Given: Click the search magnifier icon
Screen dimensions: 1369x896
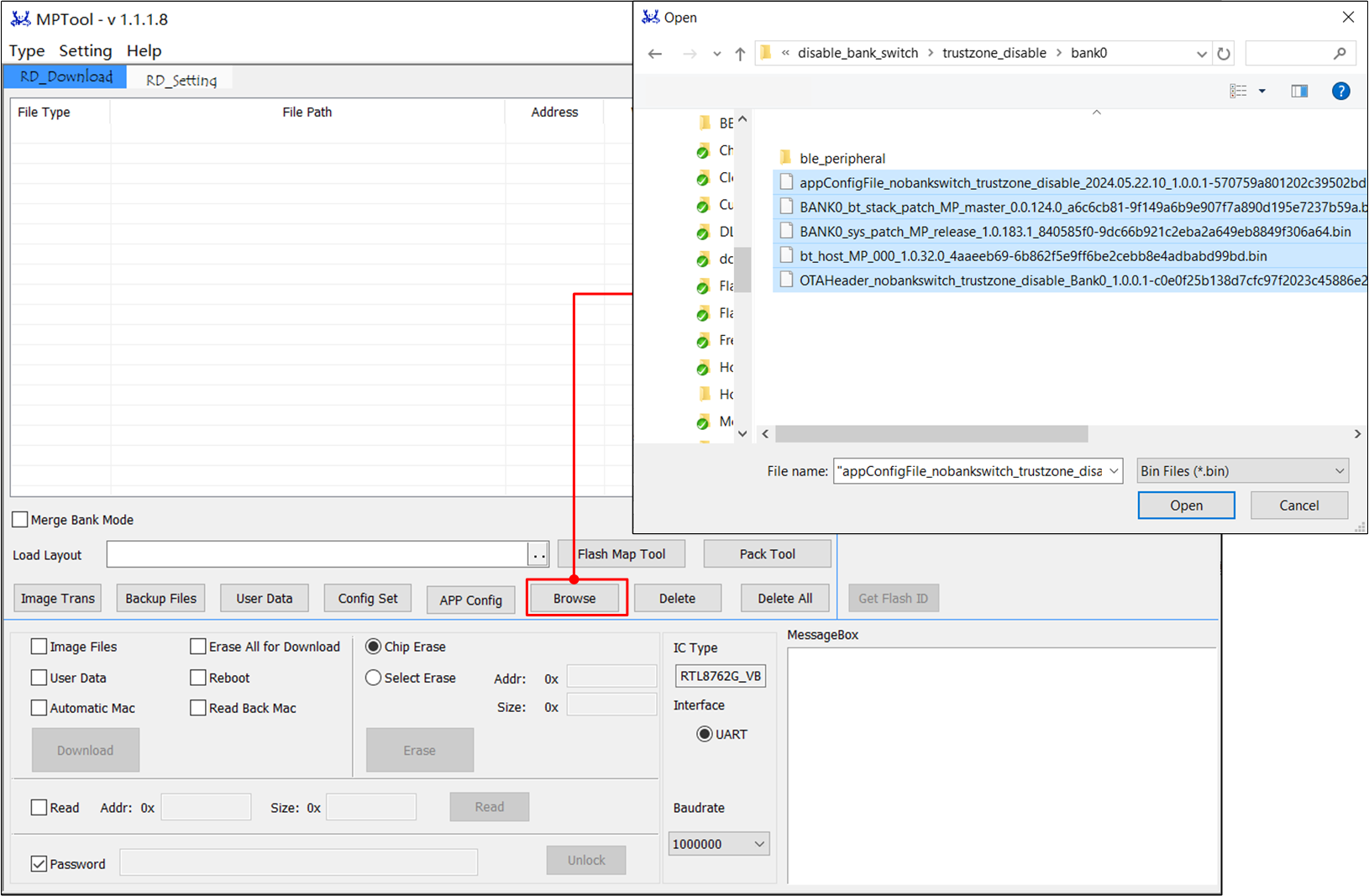Looking at the screenshot, I should click(x=1340, y=54).
